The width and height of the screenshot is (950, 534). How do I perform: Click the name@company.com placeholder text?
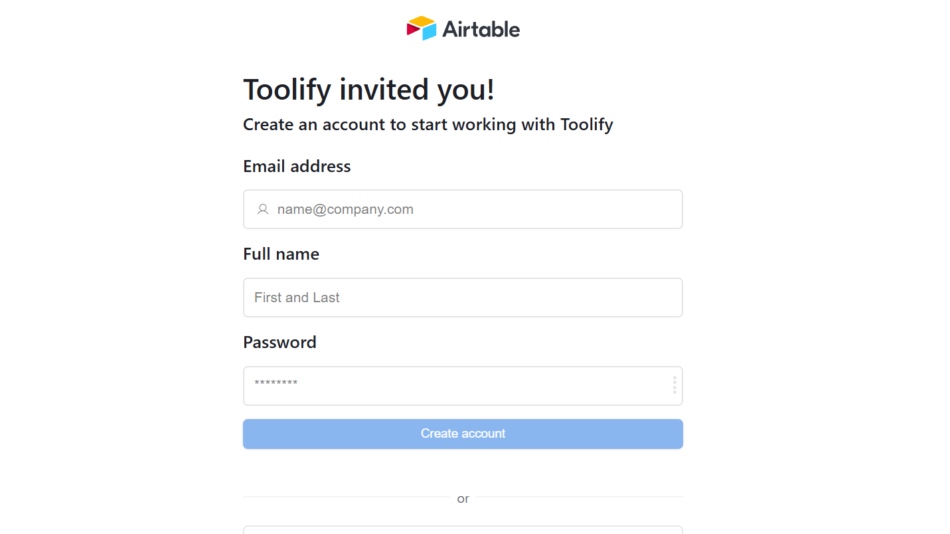click(x=345, y=210)
